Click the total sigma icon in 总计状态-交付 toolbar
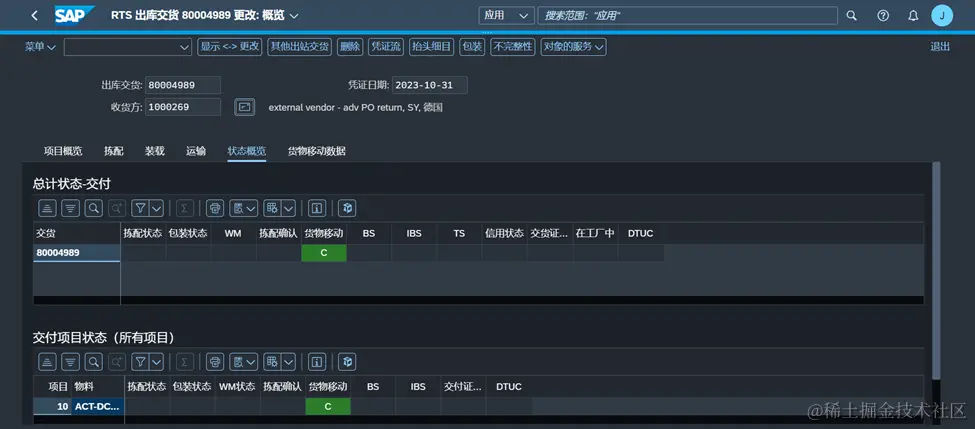Image resolution: width=975 pixels, height=429 pixels. pos(185,208)
